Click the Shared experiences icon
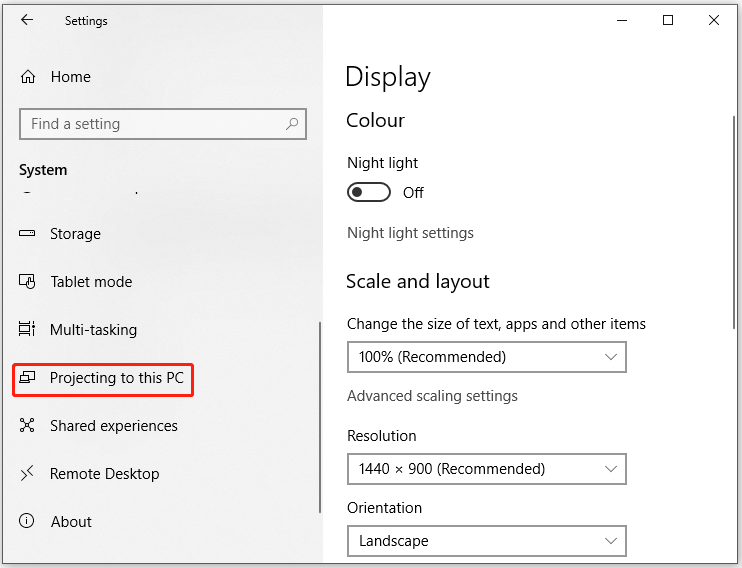Screen dimensions: 742x568 pyautogui.click(x=28, y=426)
